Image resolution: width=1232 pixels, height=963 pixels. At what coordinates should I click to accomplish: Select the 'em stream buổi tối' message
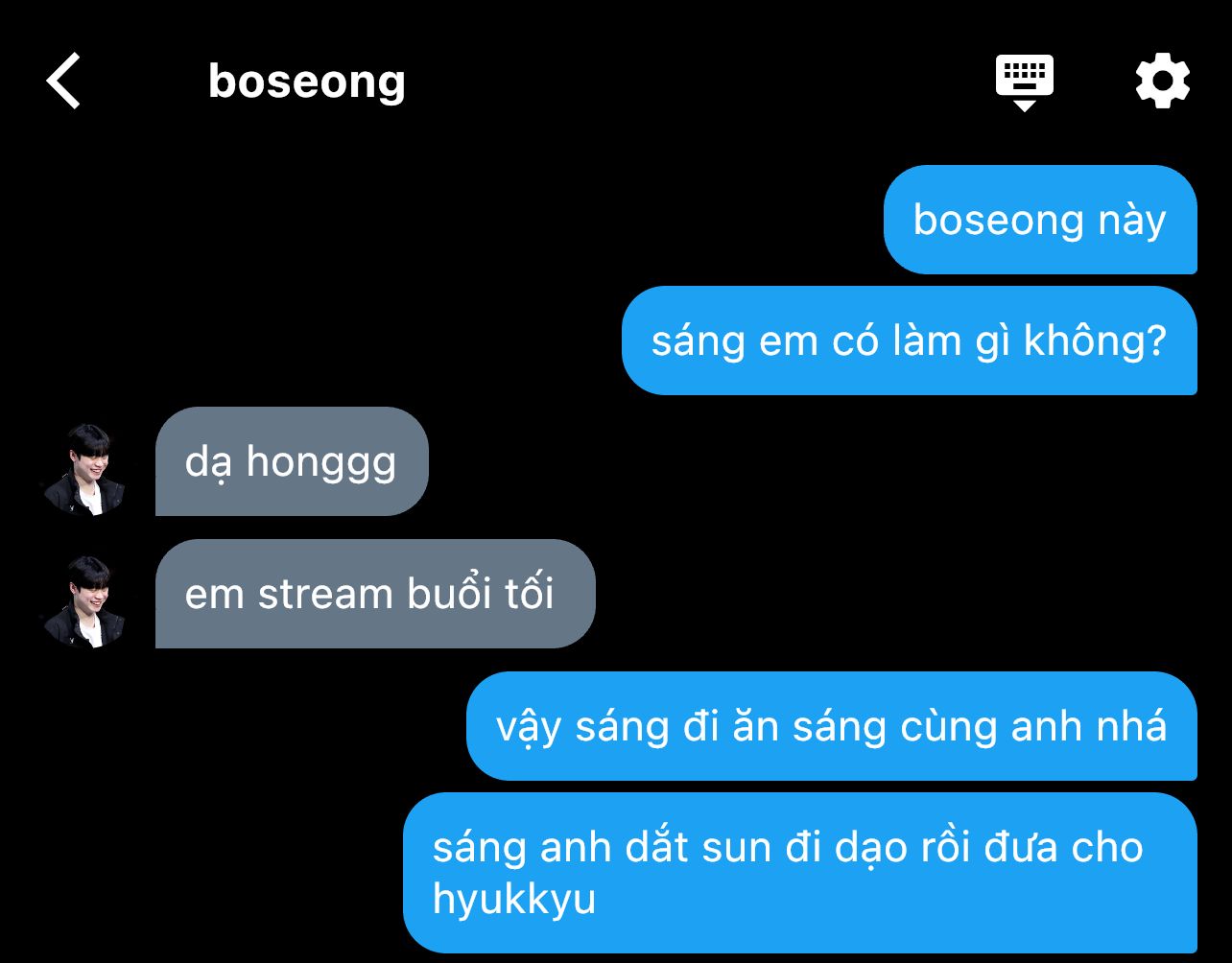(x=375, y=594)
